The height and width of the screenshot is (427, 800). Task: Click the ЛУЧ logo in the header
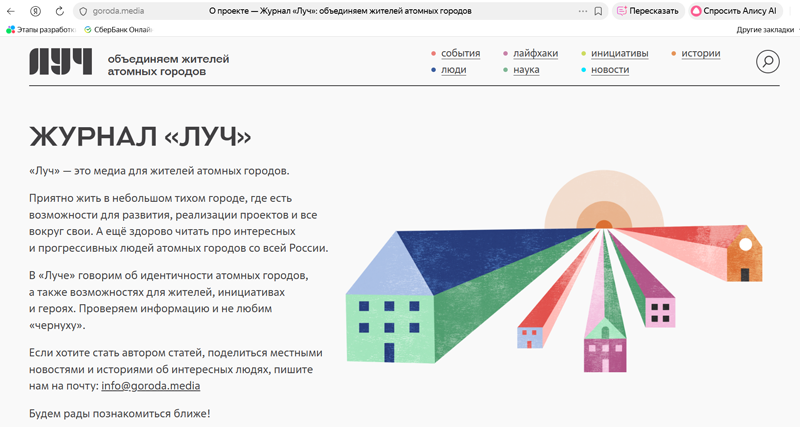(x=61, y=62)
